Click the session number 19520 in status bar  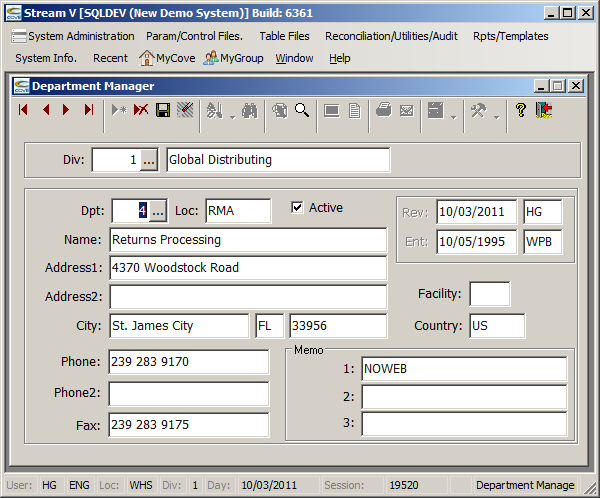pos(404,485)
